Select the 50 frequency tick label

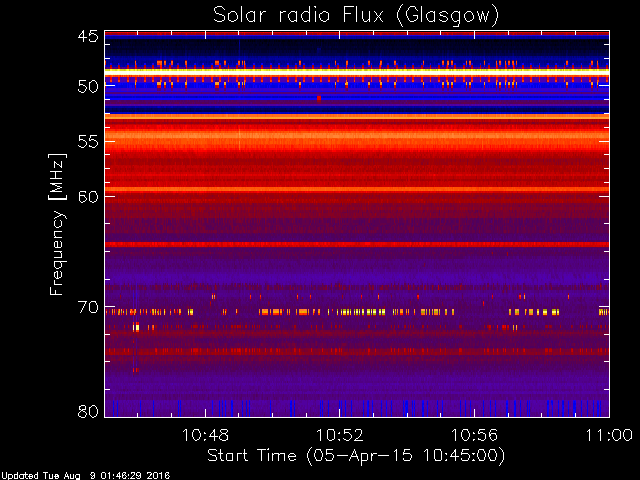(88, 86)
